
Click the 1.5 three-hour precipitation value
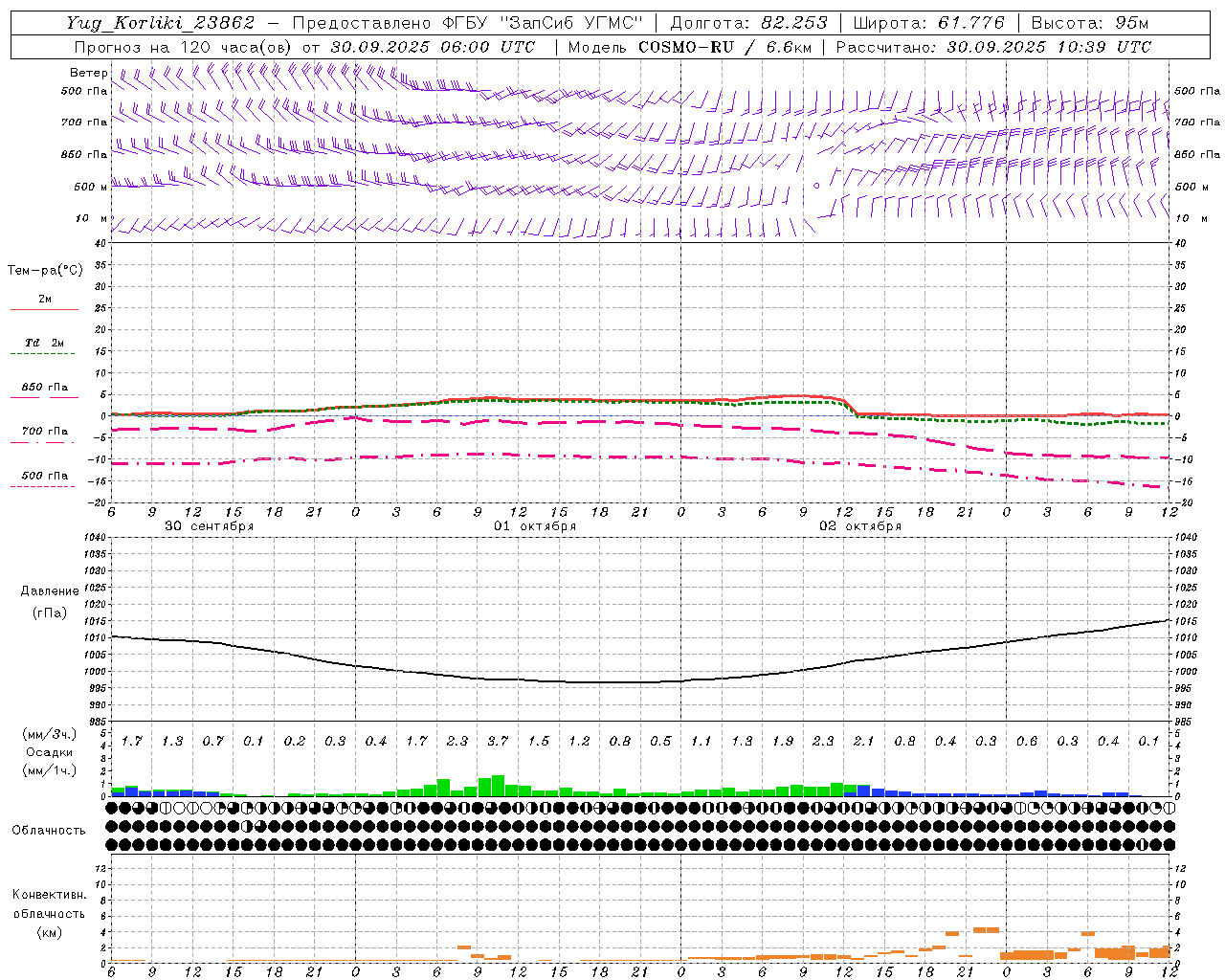click(539, 742)
